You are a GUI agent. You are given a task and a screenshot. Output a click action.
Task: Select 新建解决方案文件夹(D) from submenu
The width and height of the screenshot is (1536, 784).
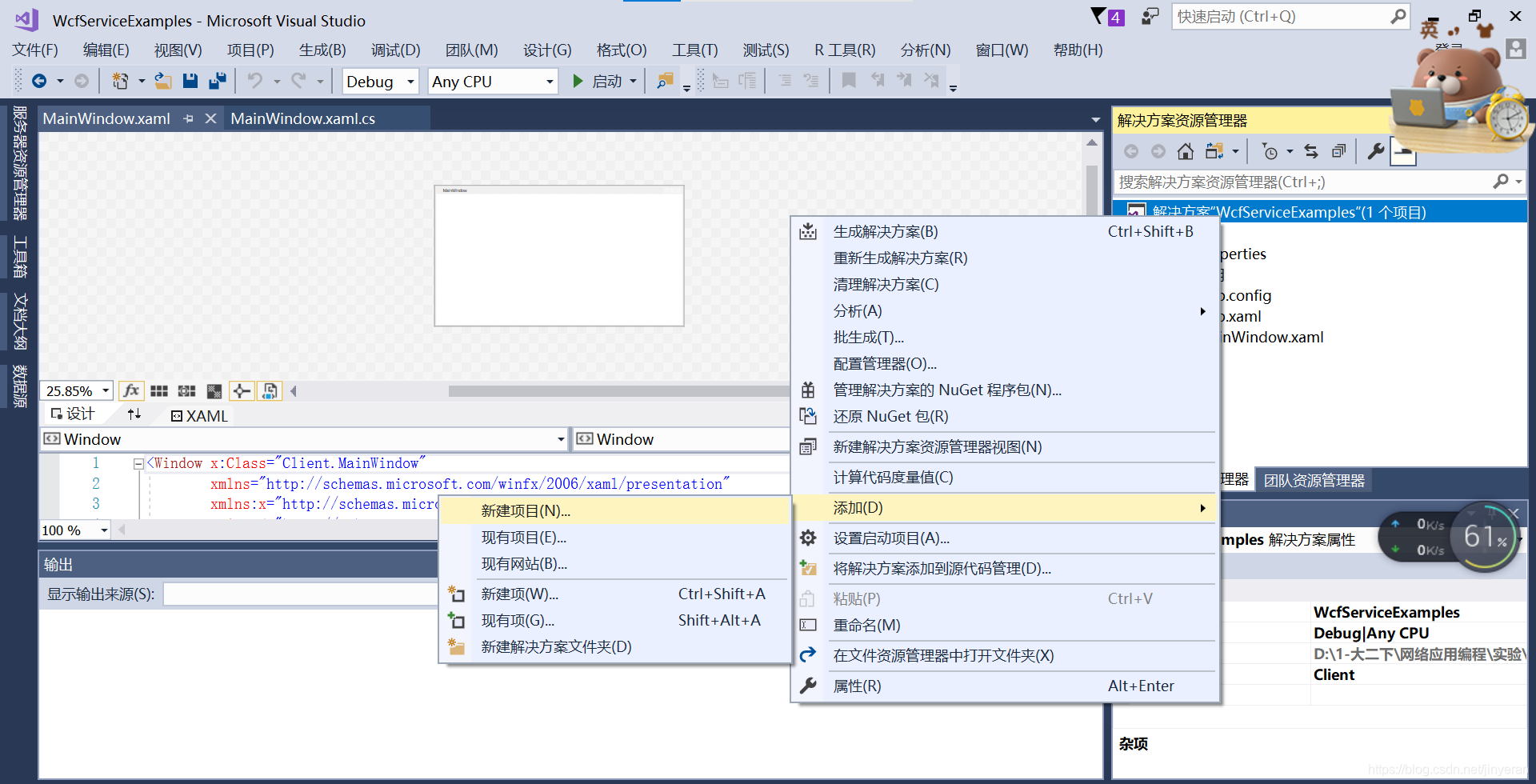point(615,646)
